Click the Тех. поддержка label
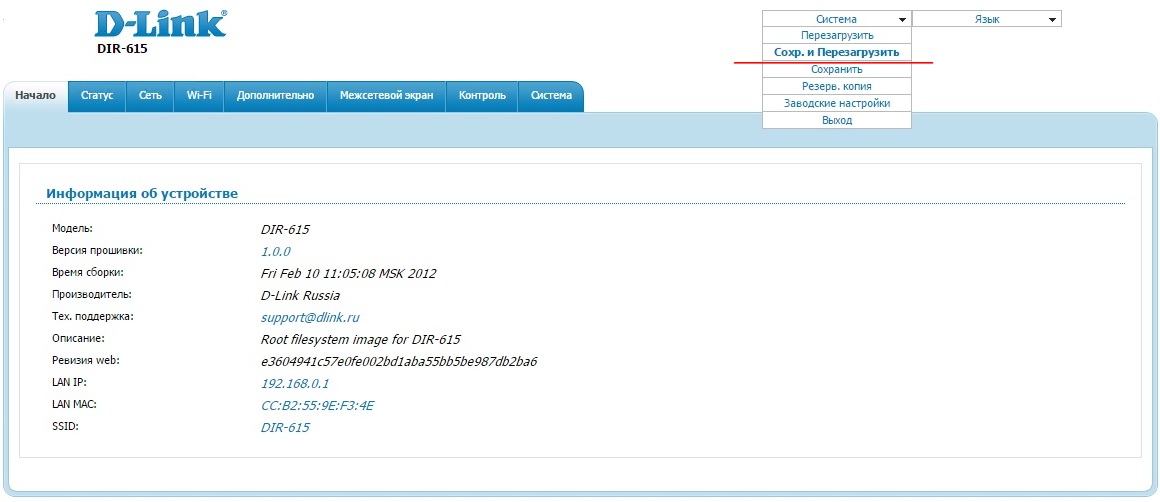Viewport: 1160px width, 502px height. point(92,317)
